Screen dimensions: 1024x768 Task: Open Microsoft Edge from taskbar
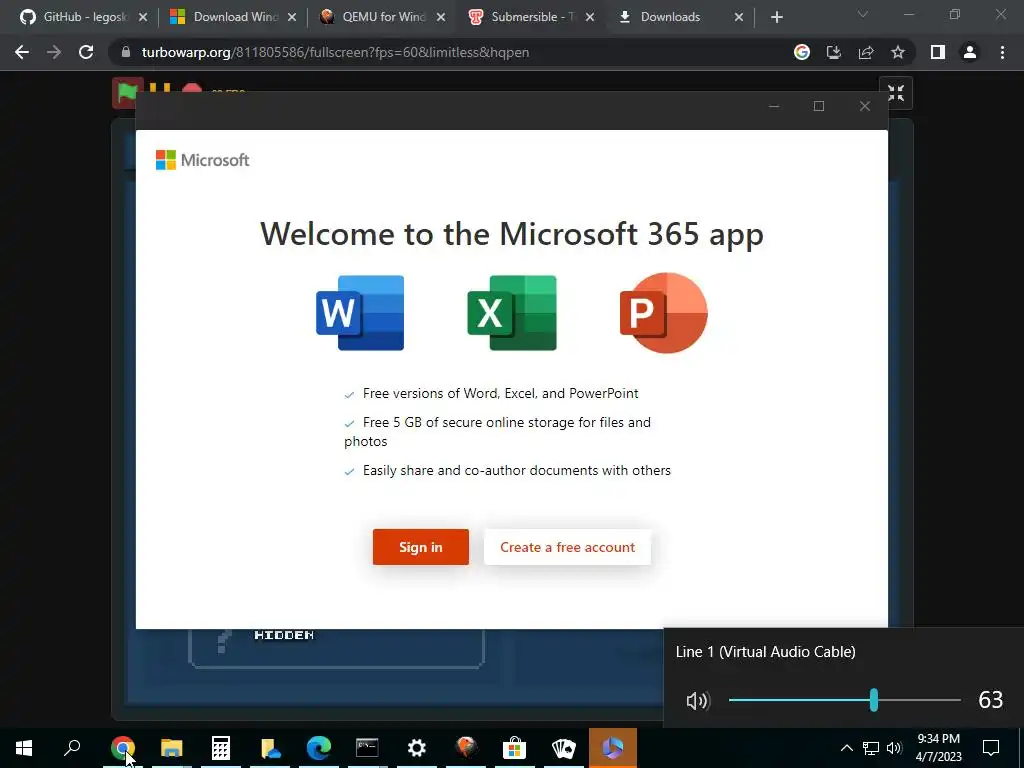319,748
